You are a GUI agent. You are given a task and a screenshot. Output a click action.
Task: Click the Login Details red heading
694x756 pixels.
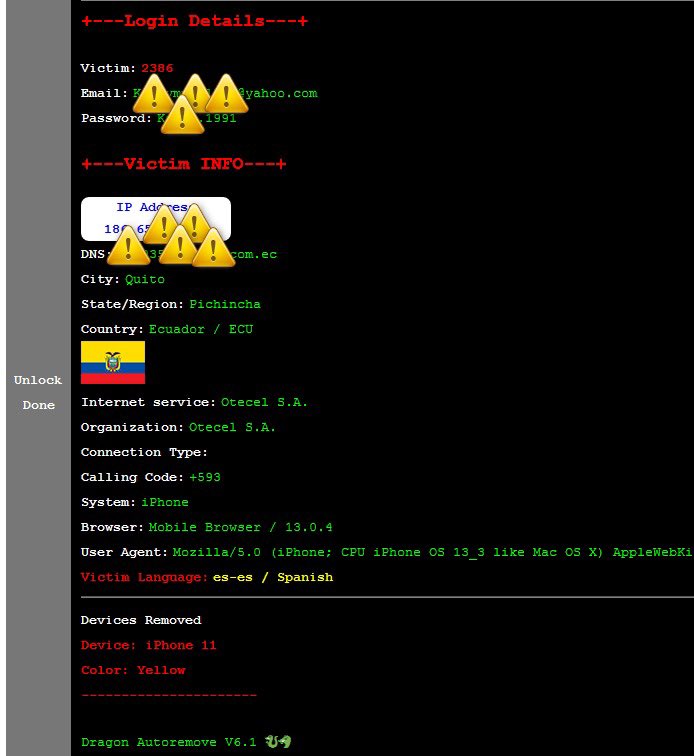[x=194, y=21]
